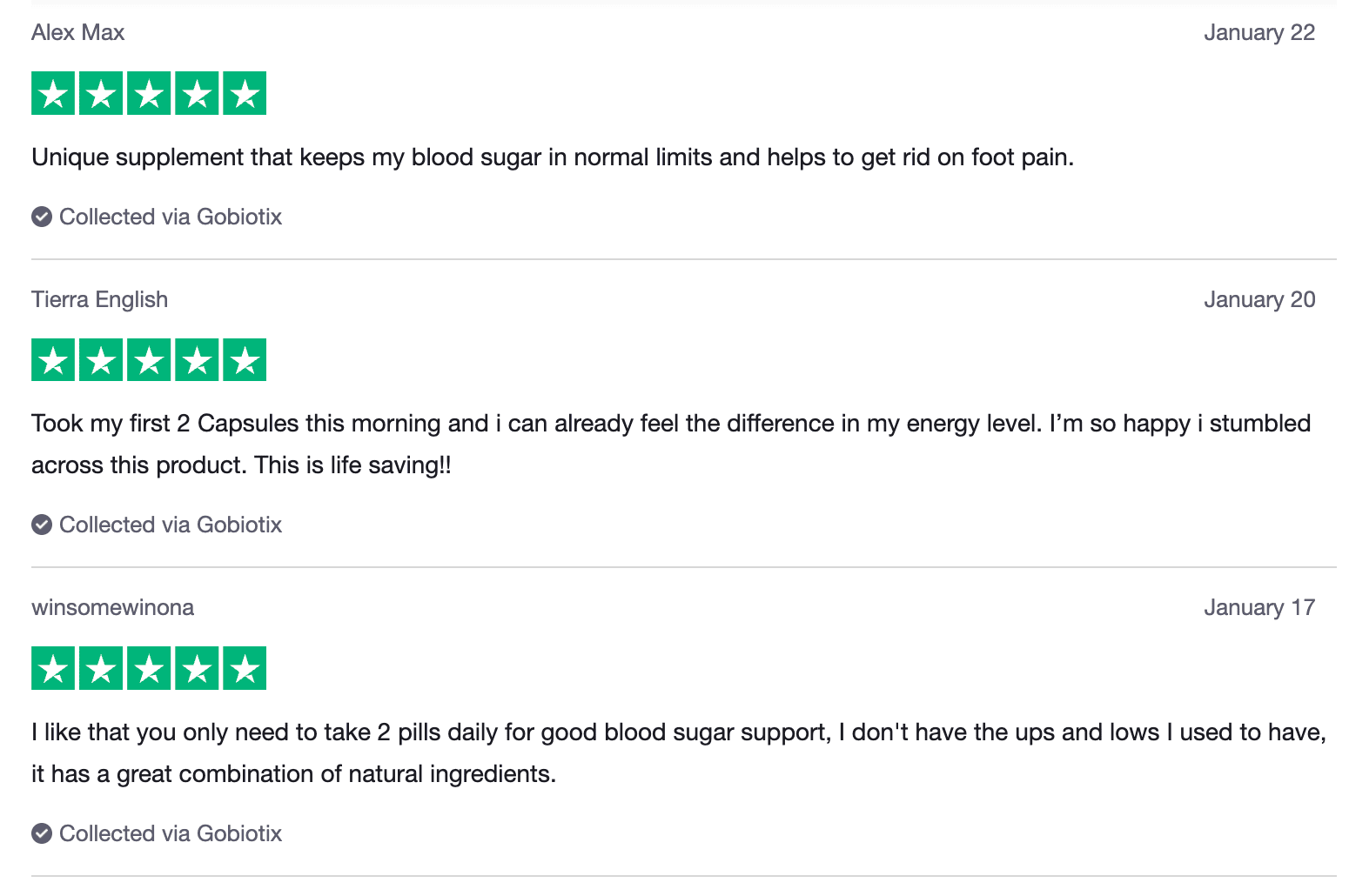Open reviewer Alex Max's profile name
This screenshot has width=1349, height=896.
click(x=78, y=32)
